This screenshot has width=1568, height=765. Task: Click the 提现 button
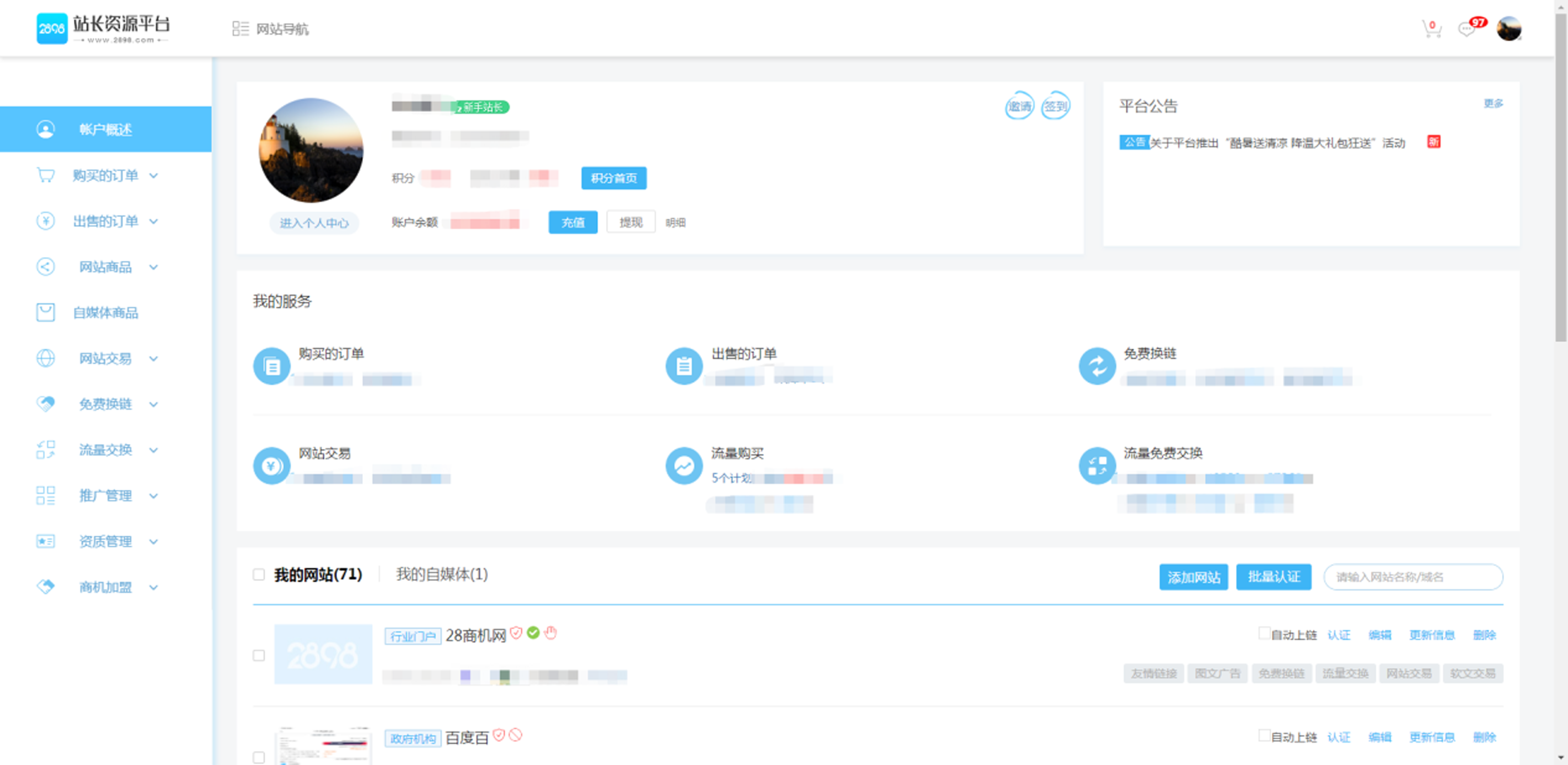(631, 222)
